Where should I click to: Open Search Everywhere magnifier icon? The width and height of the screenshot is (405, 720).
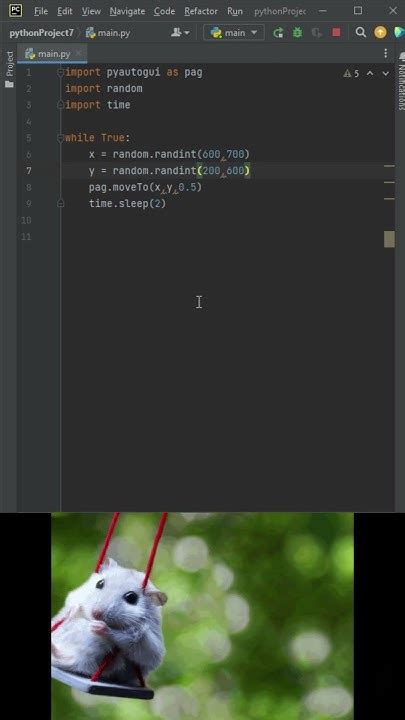pos(361,33)
